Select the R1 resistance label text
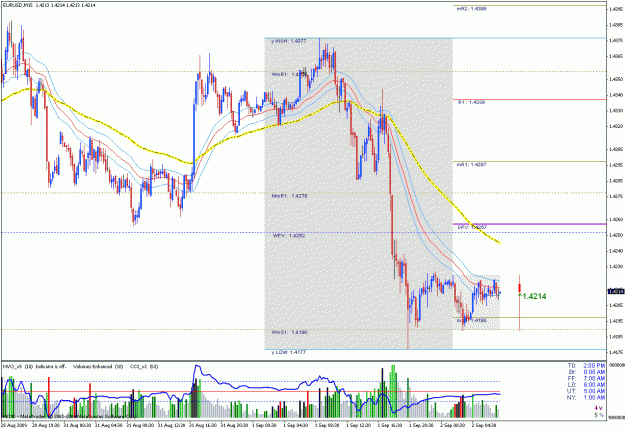Screen dimensions: 625x429 (471, 102)
